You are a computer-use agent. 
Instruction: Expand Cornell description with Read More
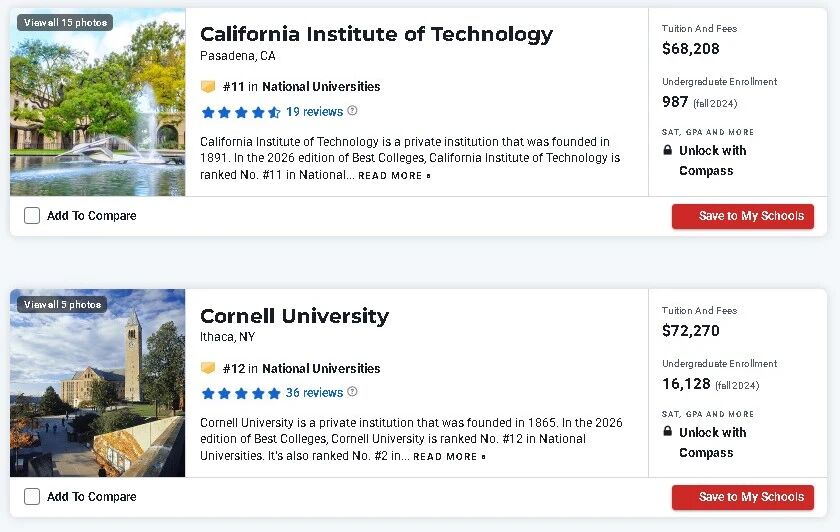[x=449, y=457]
